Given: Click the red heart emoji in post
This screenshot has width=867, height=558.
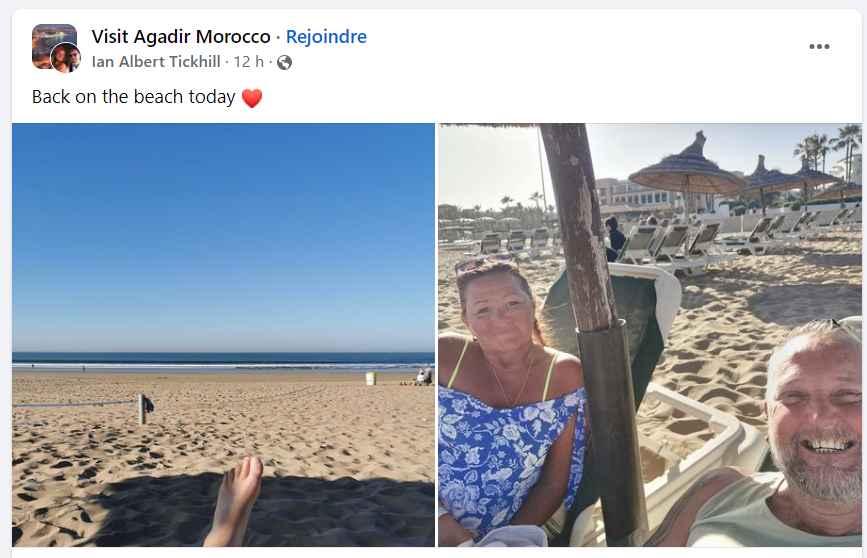Looking at the screenshot, I should pyautogui.click(x=251, y=98).
